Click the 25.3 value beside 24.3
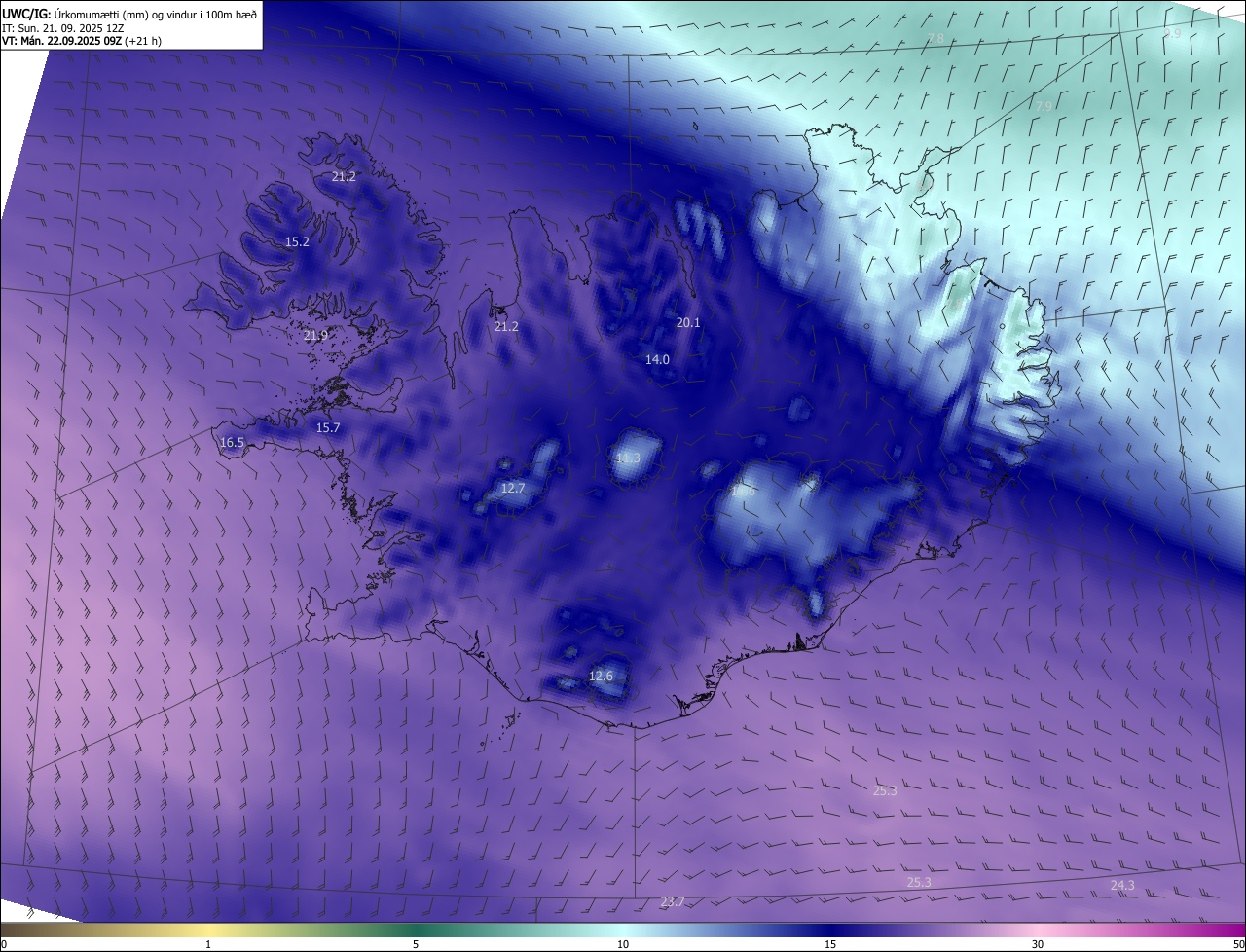Screen dimensions: 1246x952 tap(919, 882)
